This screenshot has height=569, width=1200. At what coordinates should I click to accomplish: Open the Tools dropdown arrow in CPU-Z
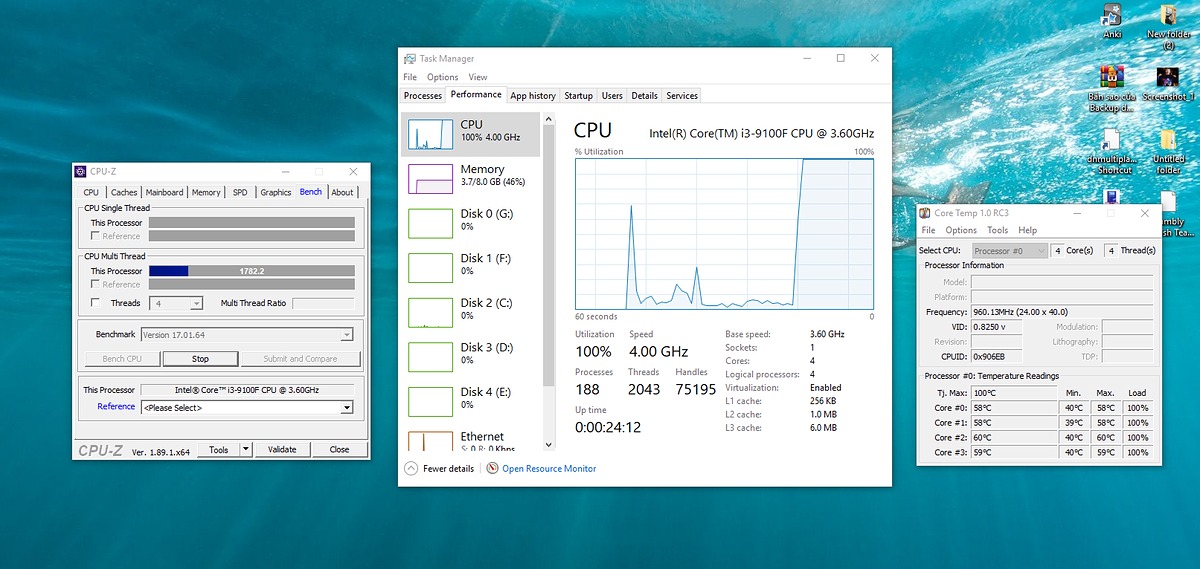click(246, 450)
